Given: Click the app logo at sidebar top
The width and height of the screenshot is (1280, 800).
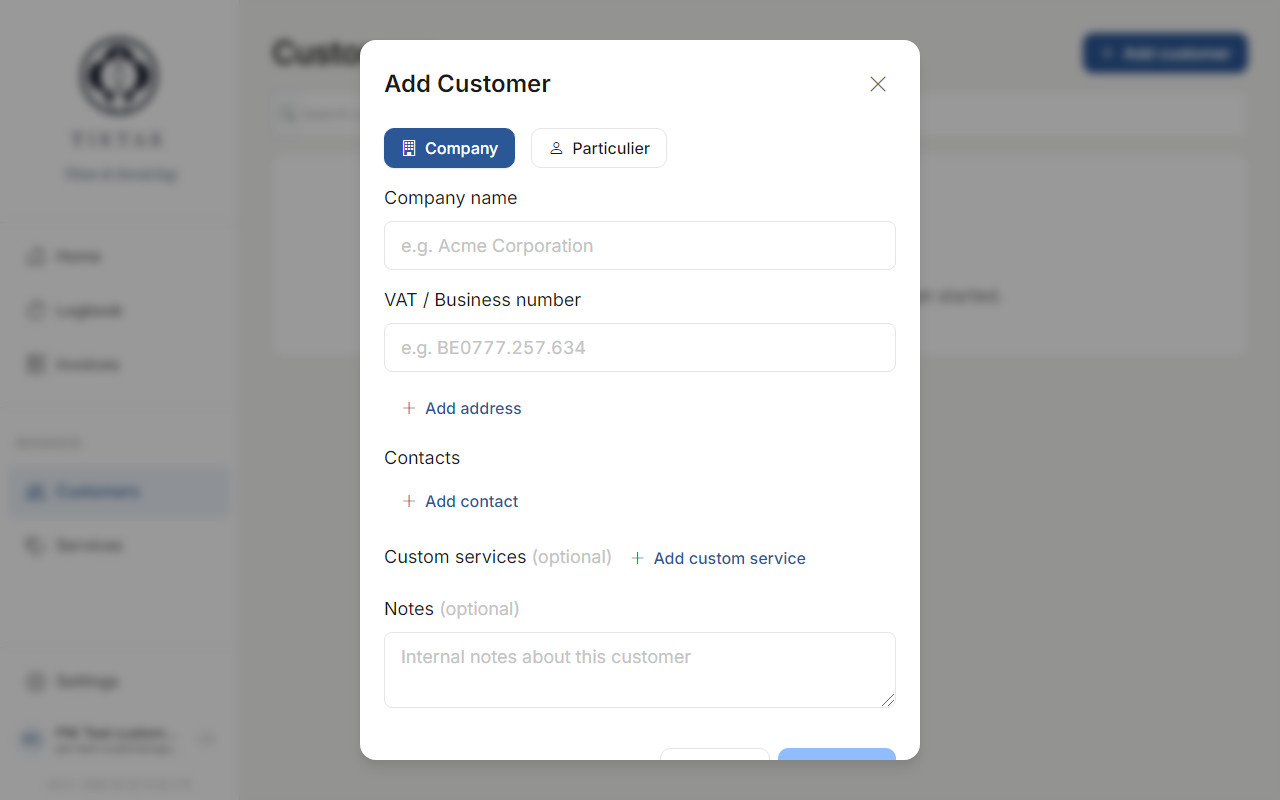Looking at the screenshot, I should pos(118,76).
